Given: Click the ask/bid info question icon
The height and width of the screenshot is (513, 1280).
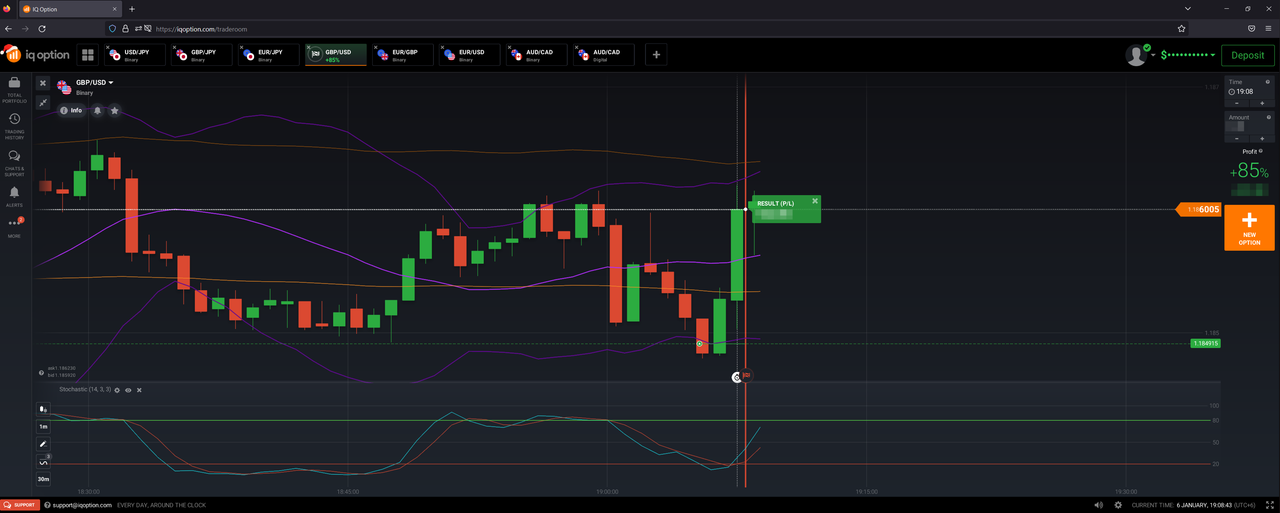Looking at the screenshot, I should click(41, 372).
